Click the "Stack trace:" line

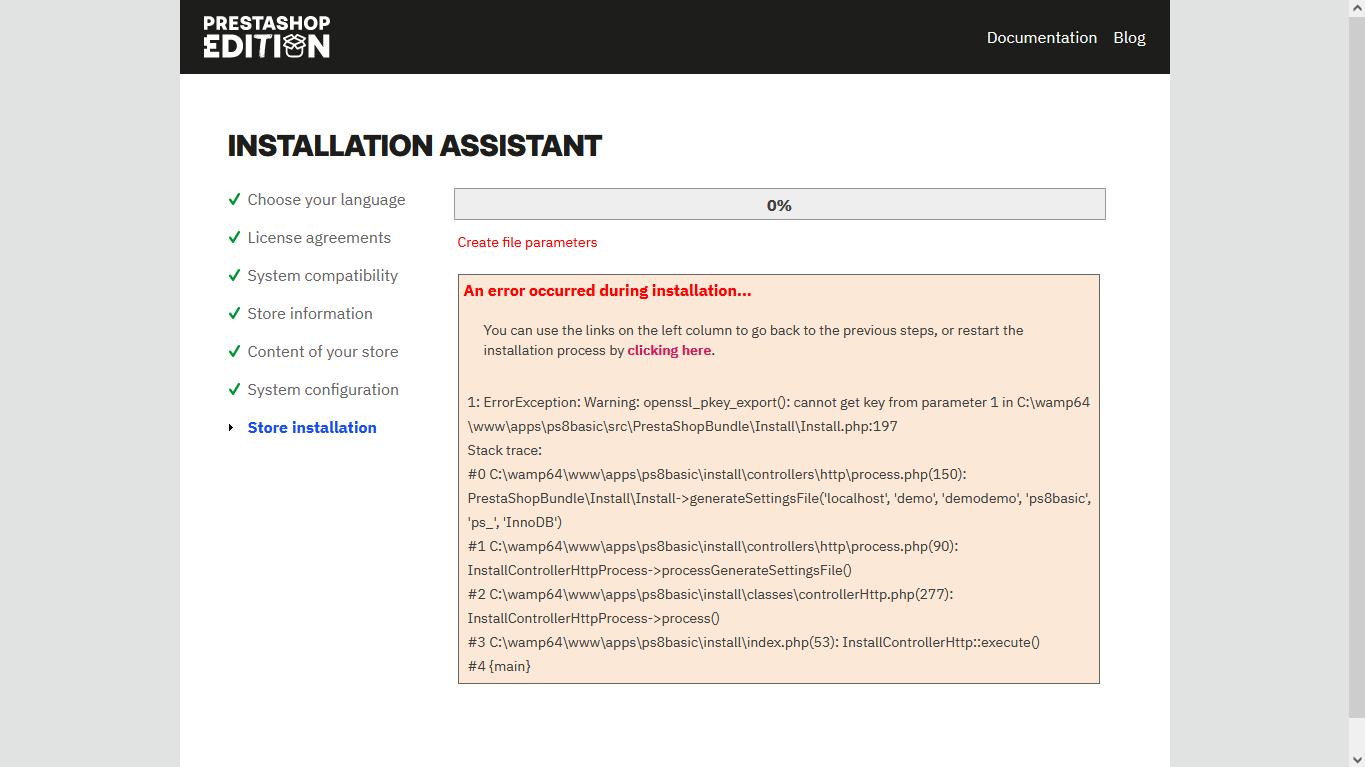click(x=504, y=450)
